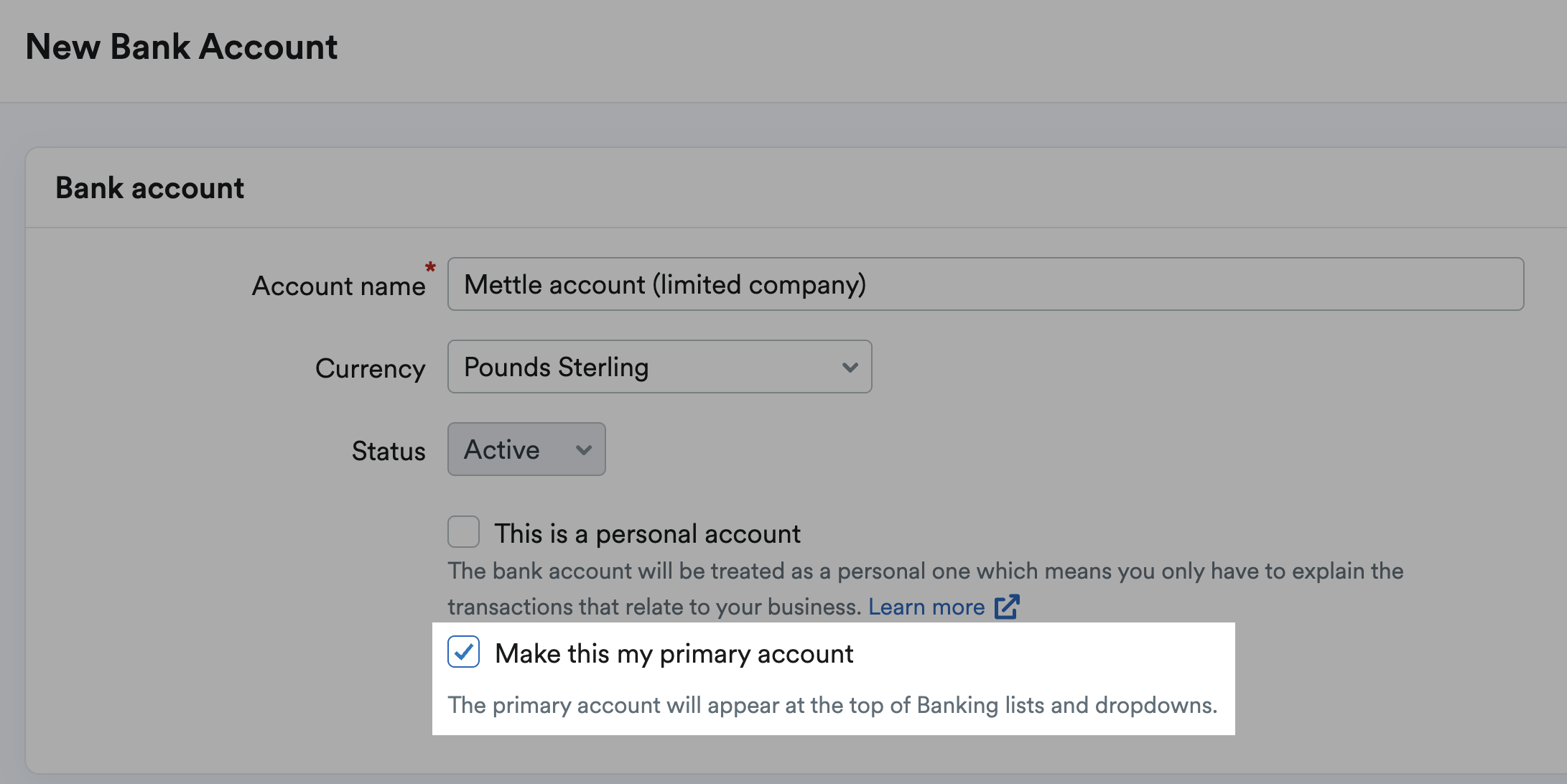Untick 'Make this my primary account' checkbox
The width and height of the screenshot is (1567, 784).
(463, 652)
